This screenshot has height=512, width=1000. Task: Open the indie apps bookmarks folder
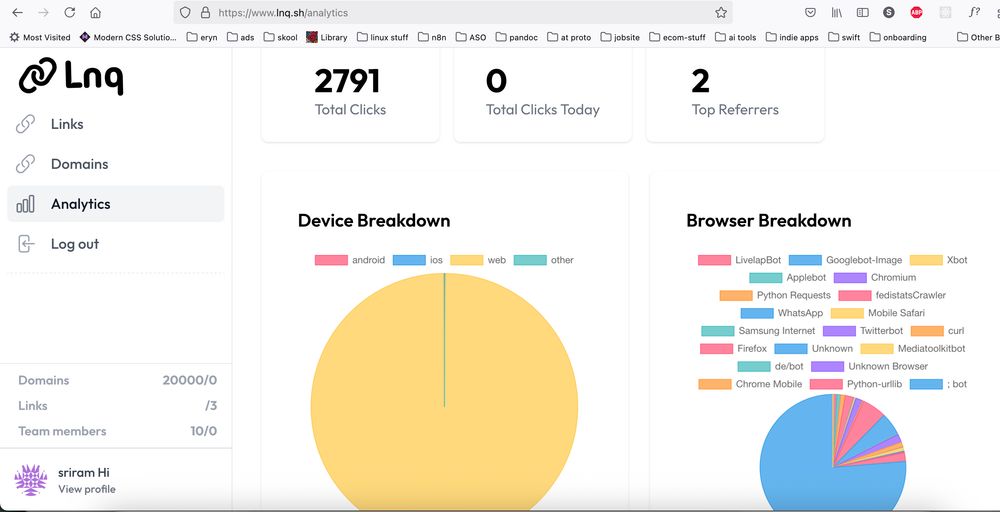[792, 38]
